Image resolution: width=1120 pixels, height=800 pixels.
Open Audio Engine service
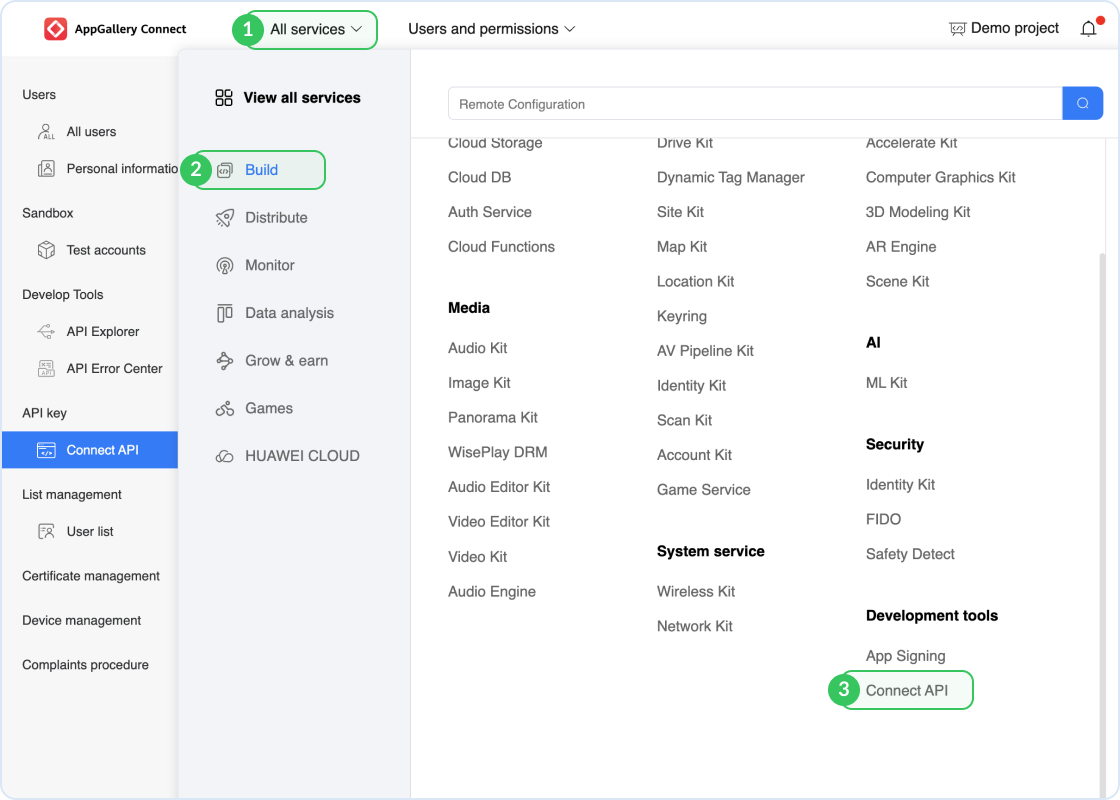492,591
